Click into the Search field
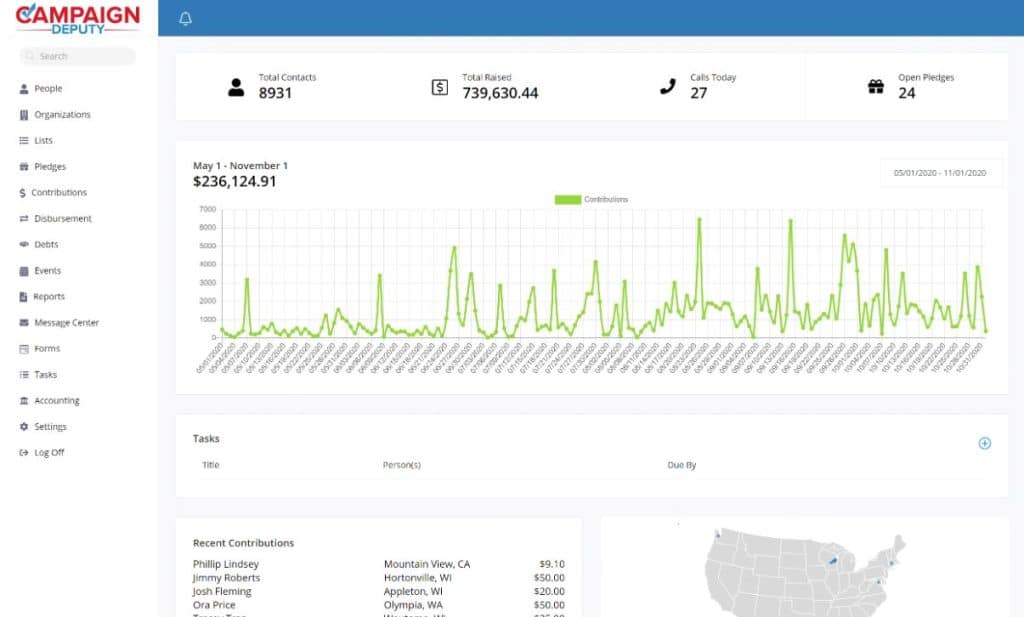The width and height of the screenshot is (1024, 617). point(78,56)
